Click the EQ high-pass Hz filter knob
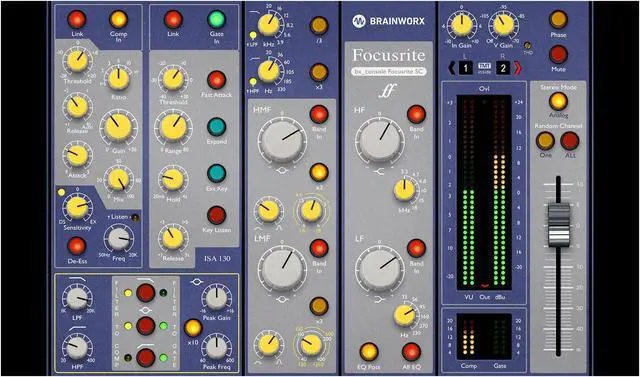640x377 pixels. 268,70
